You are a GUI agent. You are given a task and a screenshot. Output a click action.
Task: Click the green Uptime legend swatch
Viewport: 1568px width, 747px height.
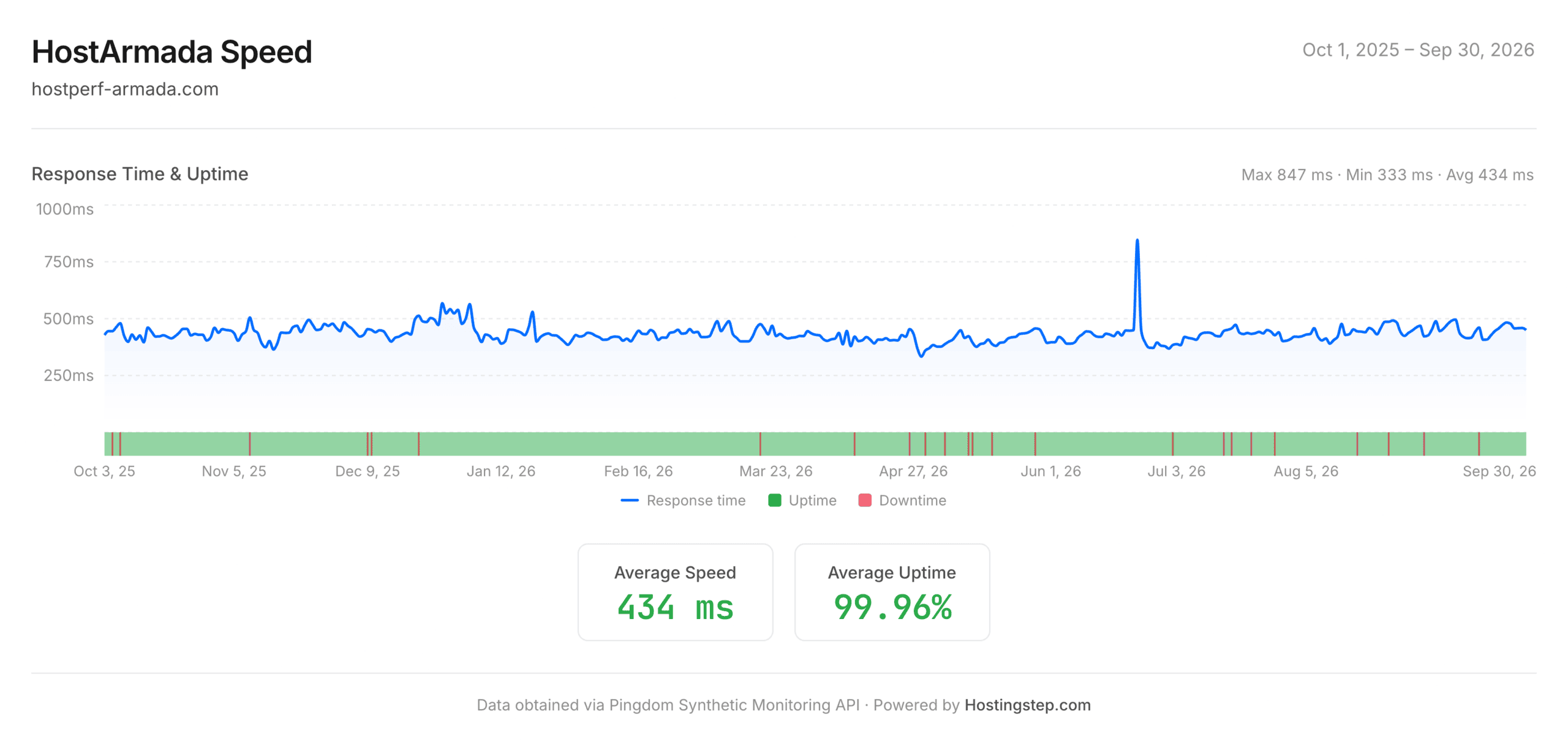pos(775,500)
